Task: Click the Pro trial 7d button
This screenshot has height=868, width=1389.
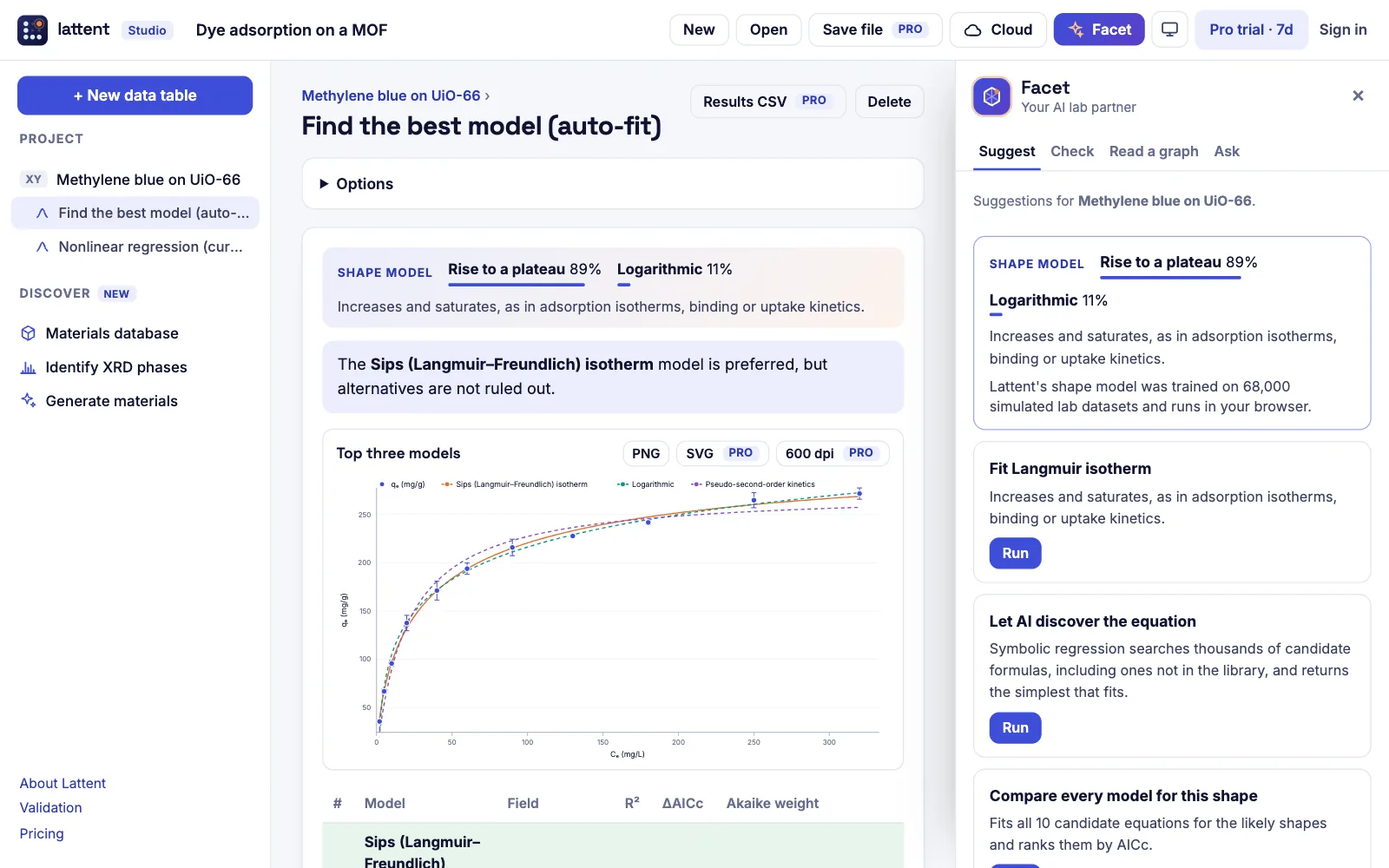Action: coord(1251,30)
